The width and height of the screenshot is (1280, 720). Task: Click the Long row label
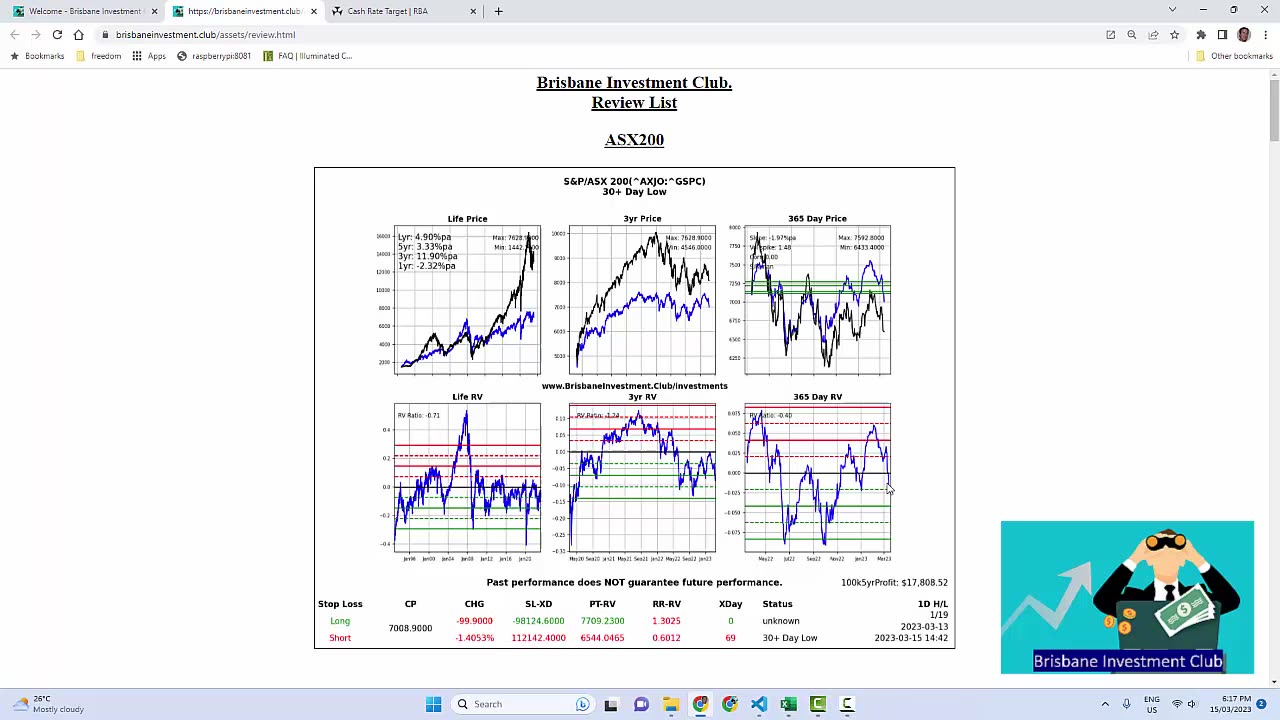point(340,621)
